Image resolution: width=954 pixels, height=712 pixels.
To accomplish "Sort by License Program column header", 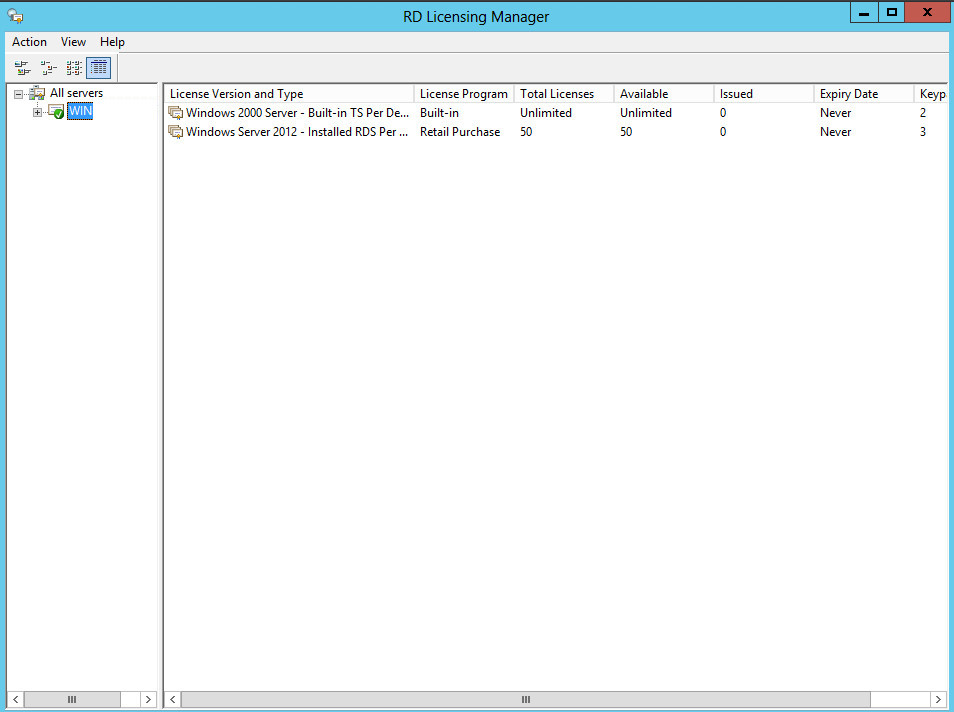I will tap(464, 94).
